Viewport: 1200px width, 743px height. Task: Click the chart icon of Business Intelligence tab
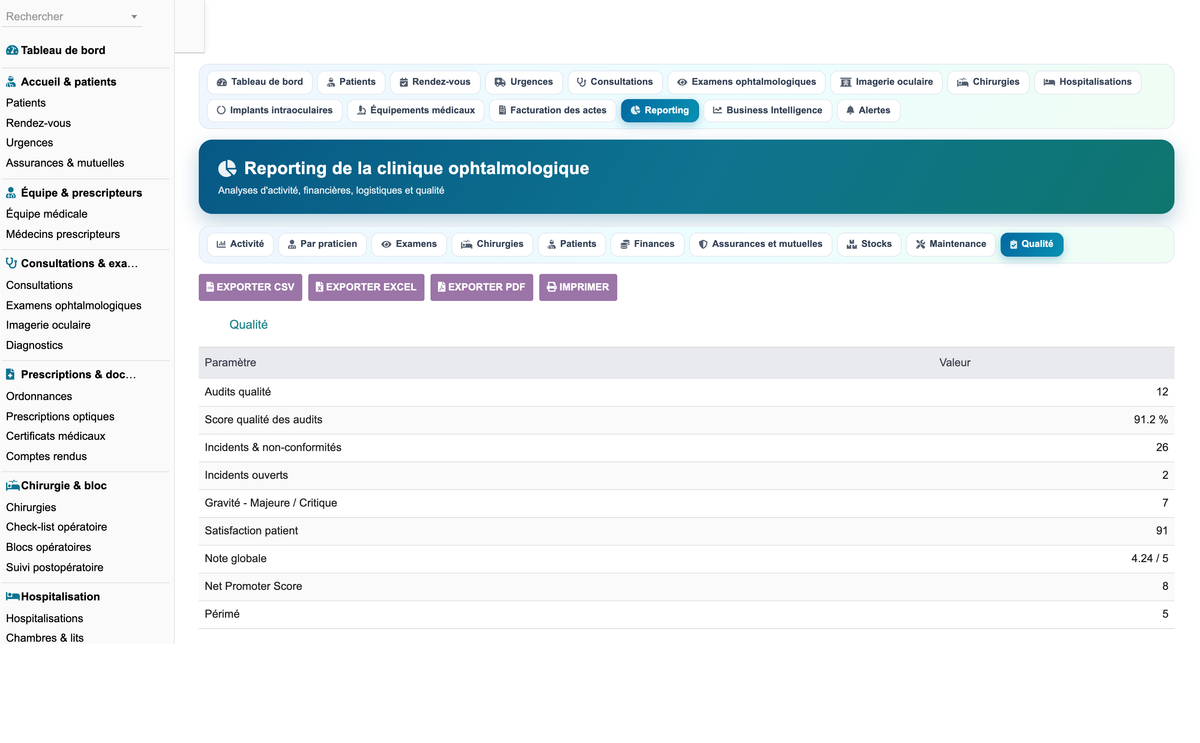click(x=717, y=110)
